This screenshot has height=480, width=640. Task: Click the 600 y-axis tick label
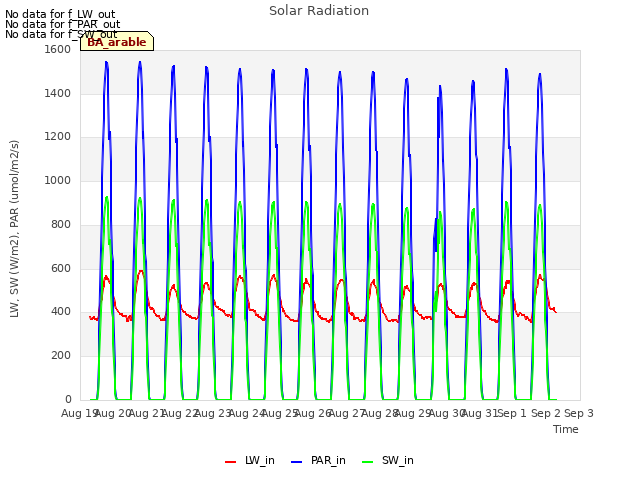(x=61, y=268)
